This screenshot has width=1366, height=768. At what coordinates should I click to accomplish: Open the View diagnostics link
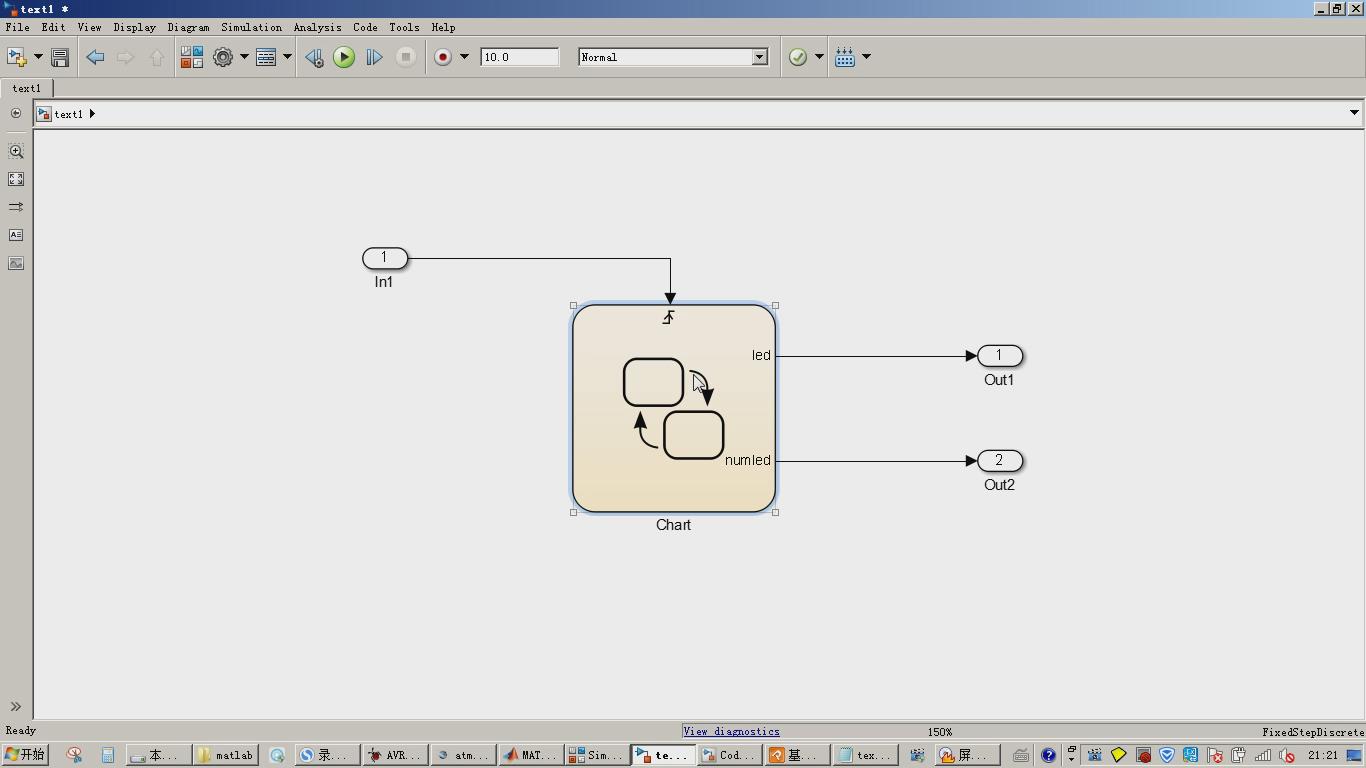[731, 732]
